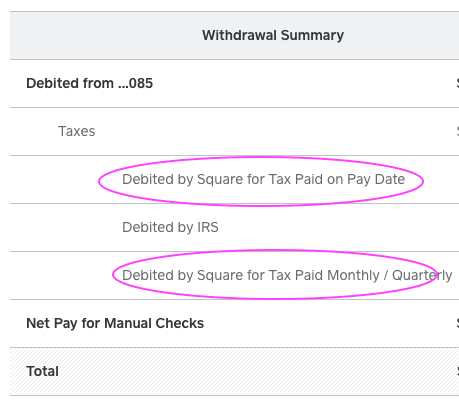
Task: Click the Taxes sub-row label
Action: (77, 131)
